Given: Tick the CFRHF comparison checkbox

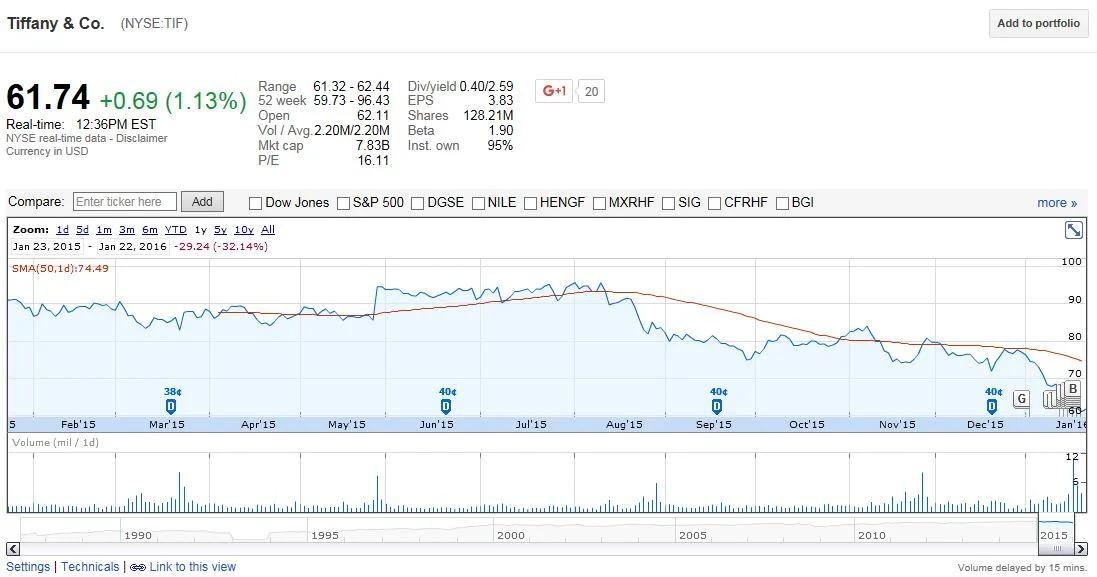Looking at the screenshot, I should [714, 203].
